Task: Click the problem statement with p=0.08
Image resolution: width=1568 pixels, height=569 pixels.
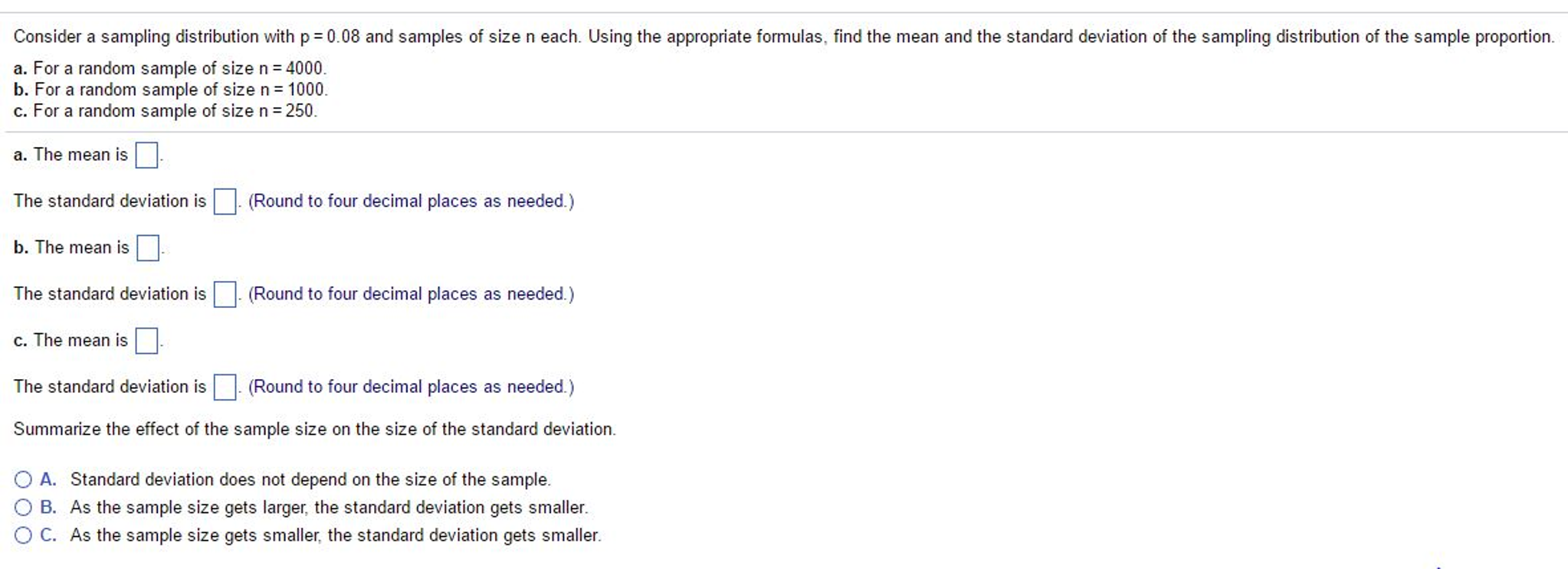Action: click(x=782, y=35)
